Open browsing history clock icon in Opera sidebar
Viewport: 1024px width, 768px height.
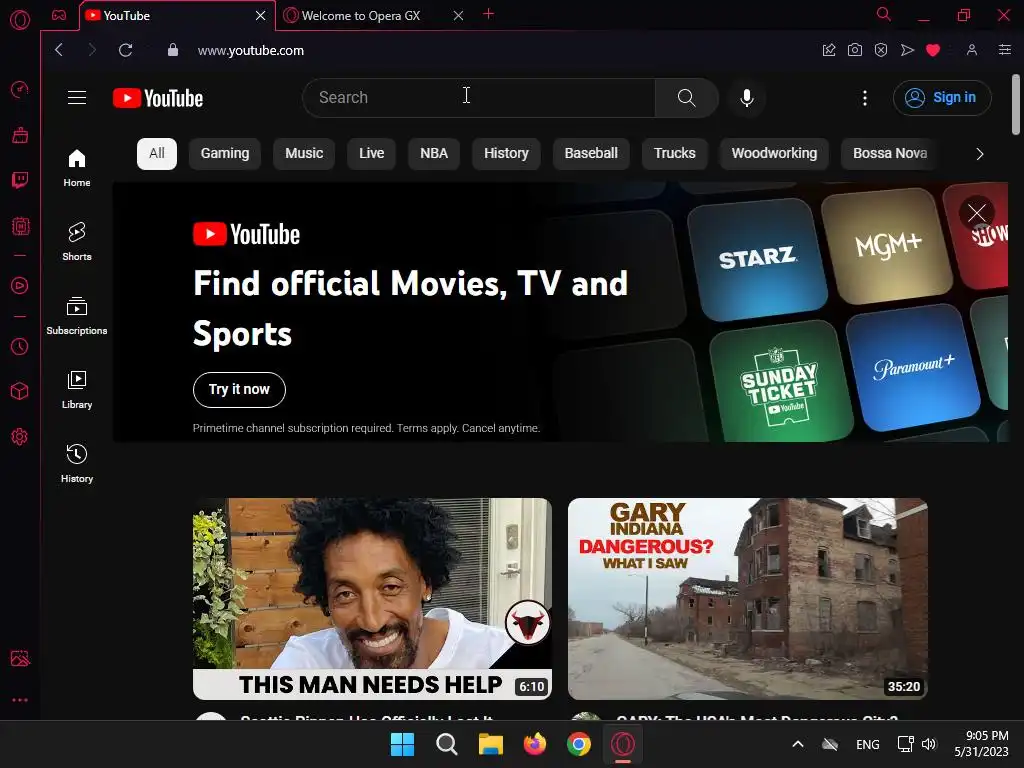coord(20,346)
